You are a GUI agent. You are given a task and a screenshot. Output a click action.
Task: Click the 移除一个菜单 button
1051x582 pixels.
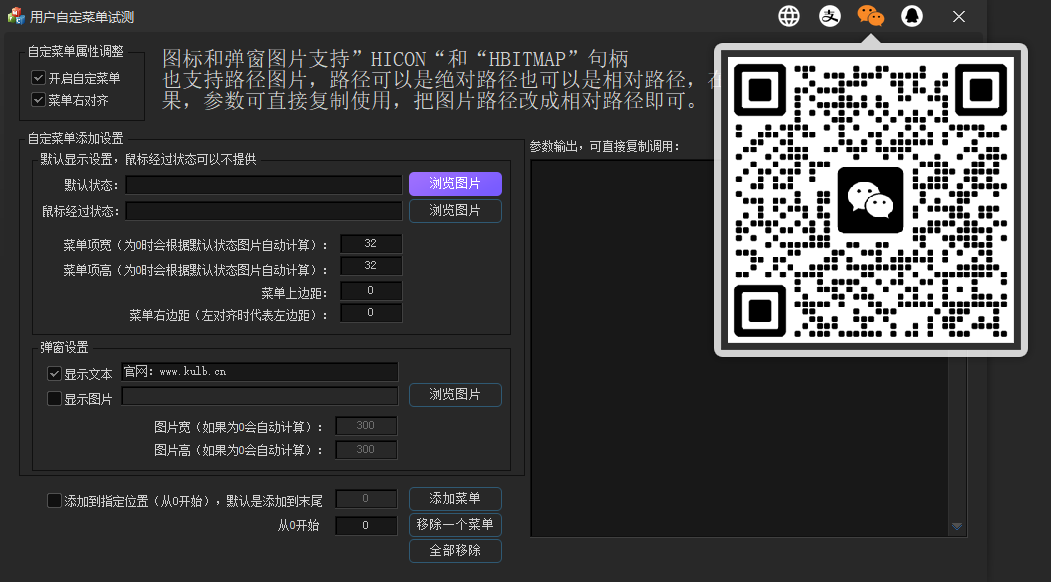pos(455,524)
